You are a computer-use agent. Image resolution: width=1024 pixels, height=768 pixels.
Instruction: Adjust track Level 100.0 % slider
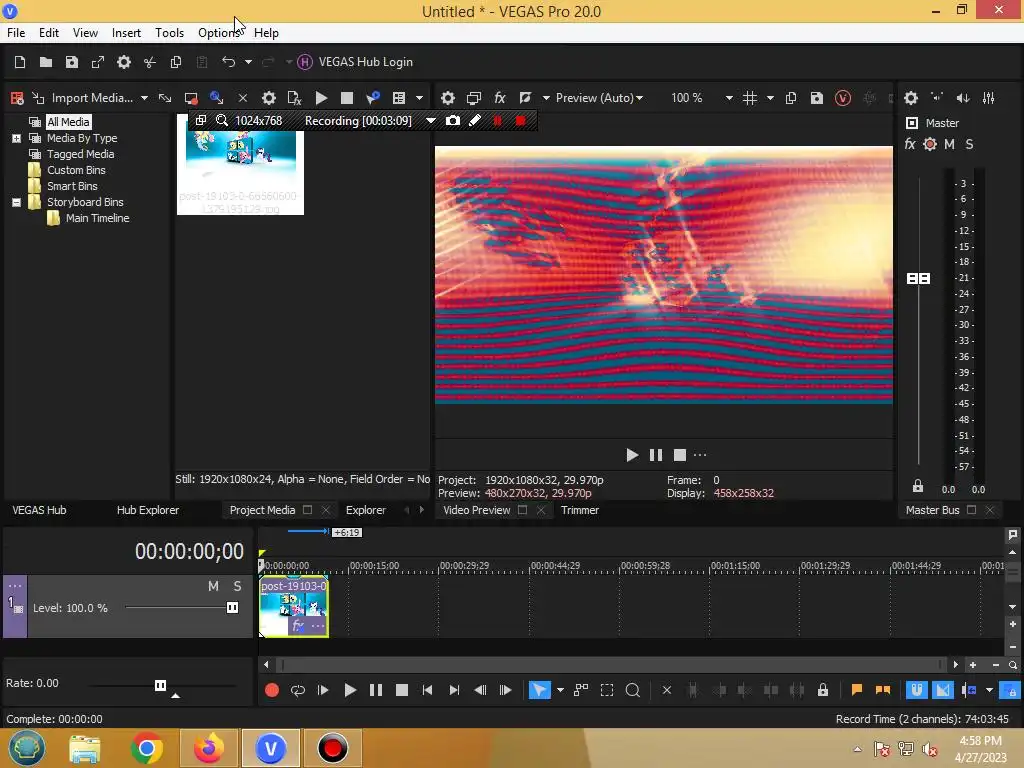coord(232,608)
